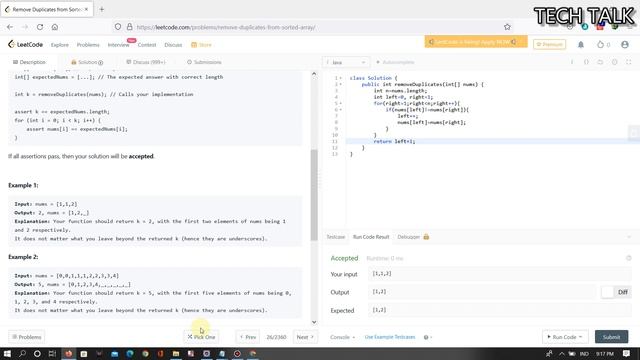Click description scrollbar down arrow
Screen dimensions: 640x360
click(314, 322)
